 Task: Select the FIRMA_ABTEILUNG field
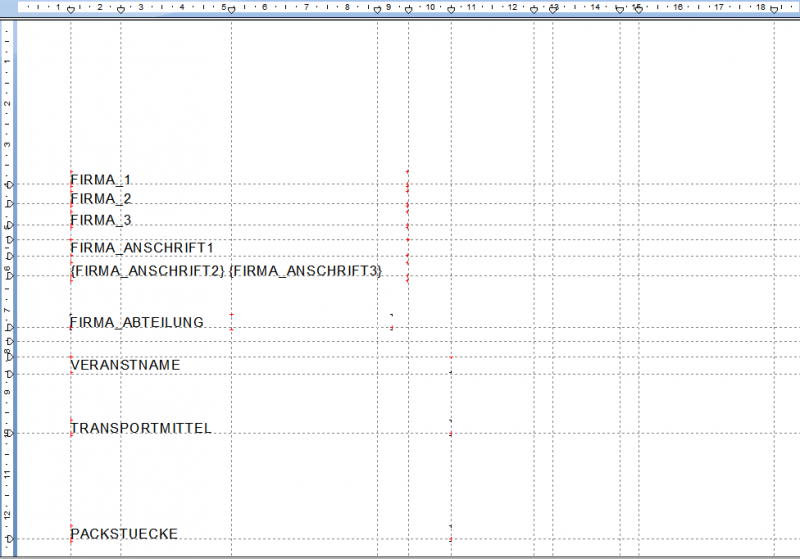tap(136, 322)
